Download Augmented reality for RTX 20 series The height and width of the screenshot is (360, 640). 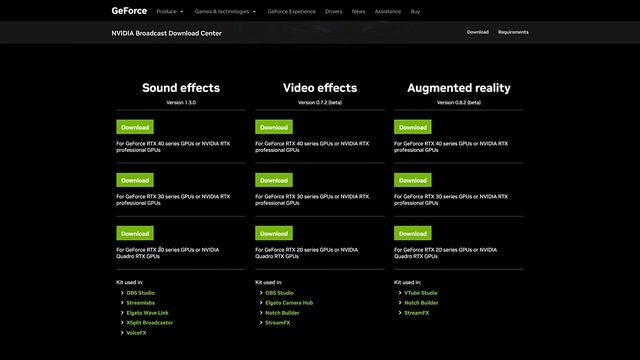[413, 233]
